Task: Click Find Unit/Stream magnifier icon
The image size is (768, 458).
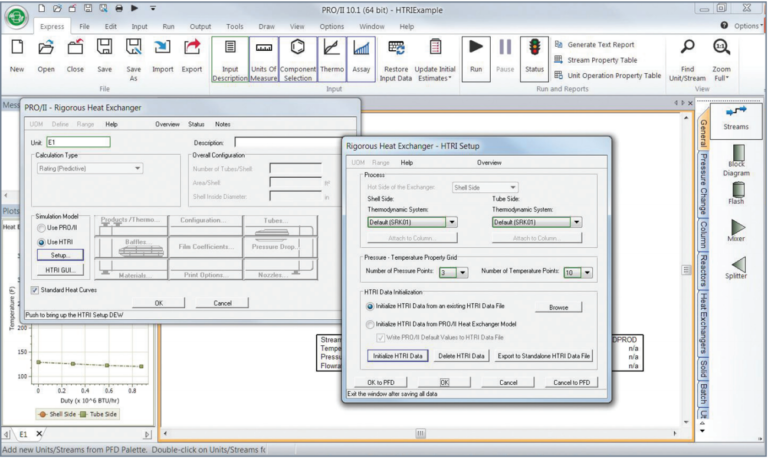Action: point(688,48)
